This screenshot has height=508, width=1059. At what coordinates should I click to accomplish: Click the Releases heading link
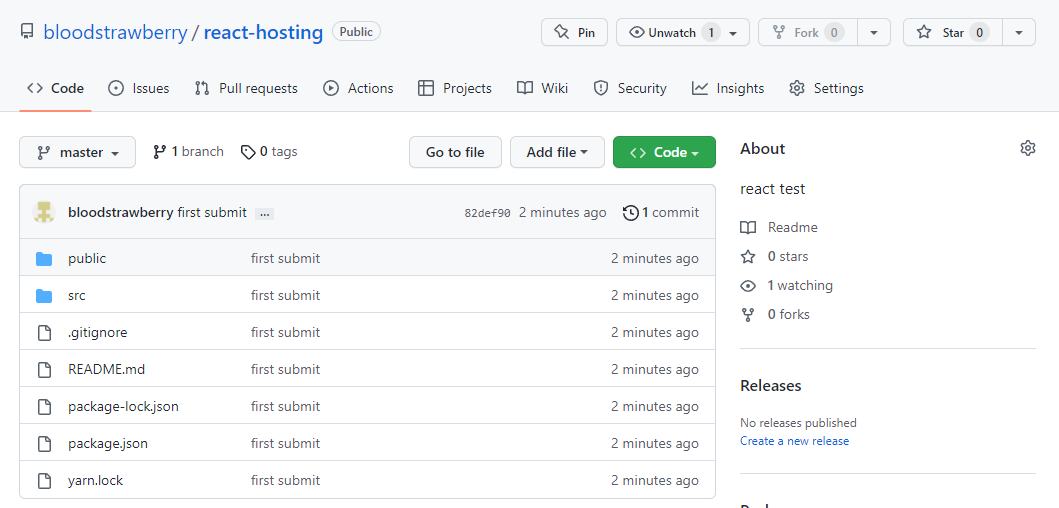click(771, 386)
